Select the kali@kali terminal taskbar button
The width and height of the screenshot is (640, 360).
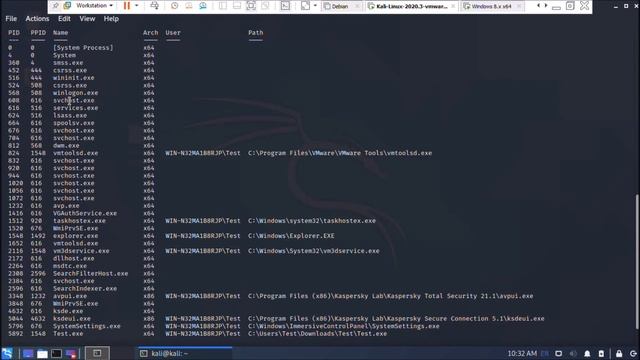(184, 353)
